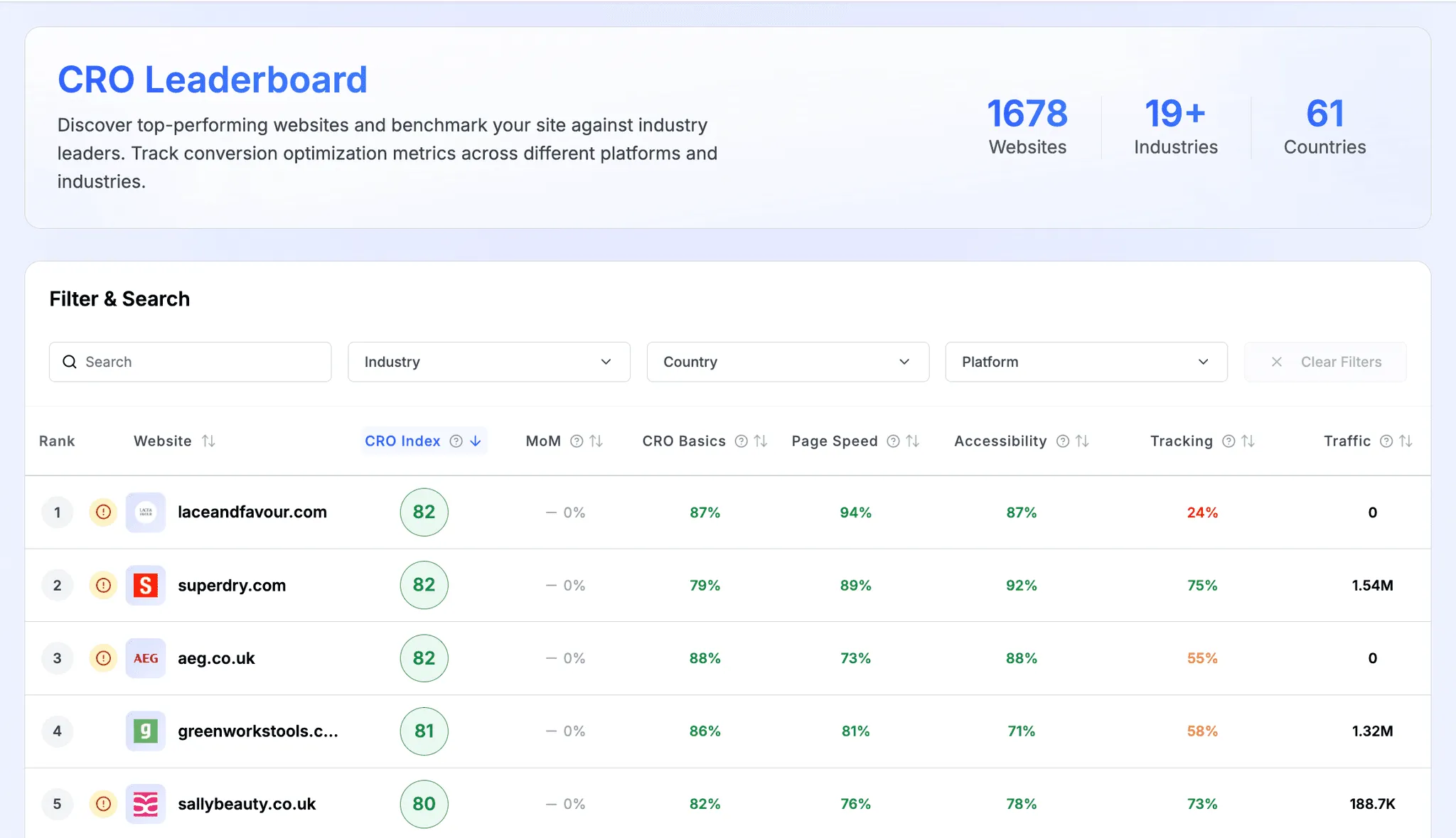Image resolution: width=1456 pixels, height=838 pixels.
Task: Show the Tracking help tooltip icon
Action: (1228, 441)
